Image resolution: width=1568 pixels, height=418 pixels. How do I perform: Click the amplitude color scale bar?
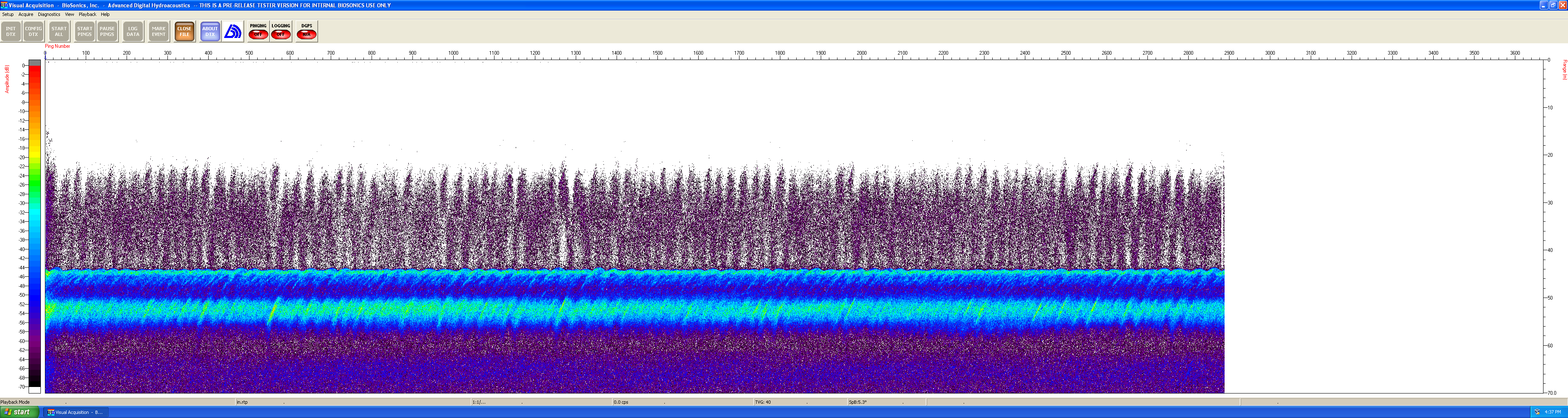tap(35, 226)
